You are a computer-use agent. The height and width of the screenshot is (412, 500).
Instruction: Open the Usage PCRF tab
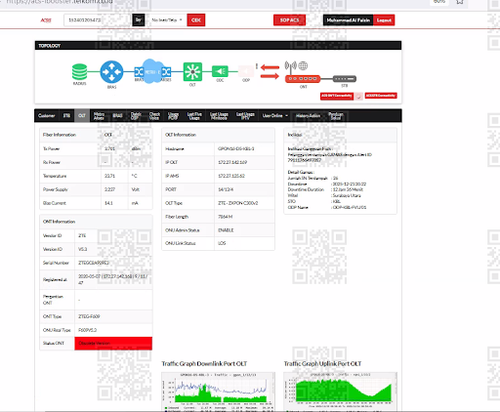(x=173, y=116)
